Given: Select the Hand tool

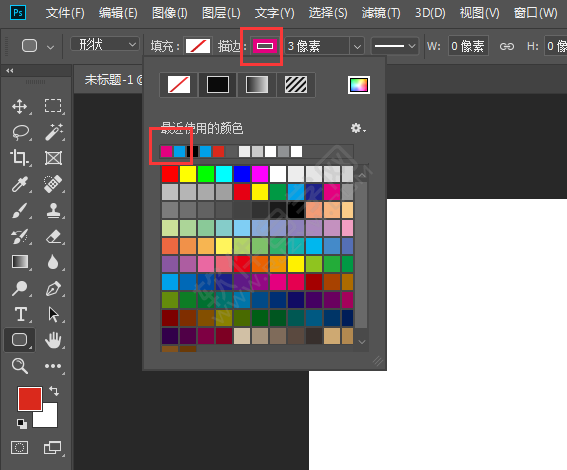Looking at the screenshot, I should pyautogui.click(x=54, y=340).
